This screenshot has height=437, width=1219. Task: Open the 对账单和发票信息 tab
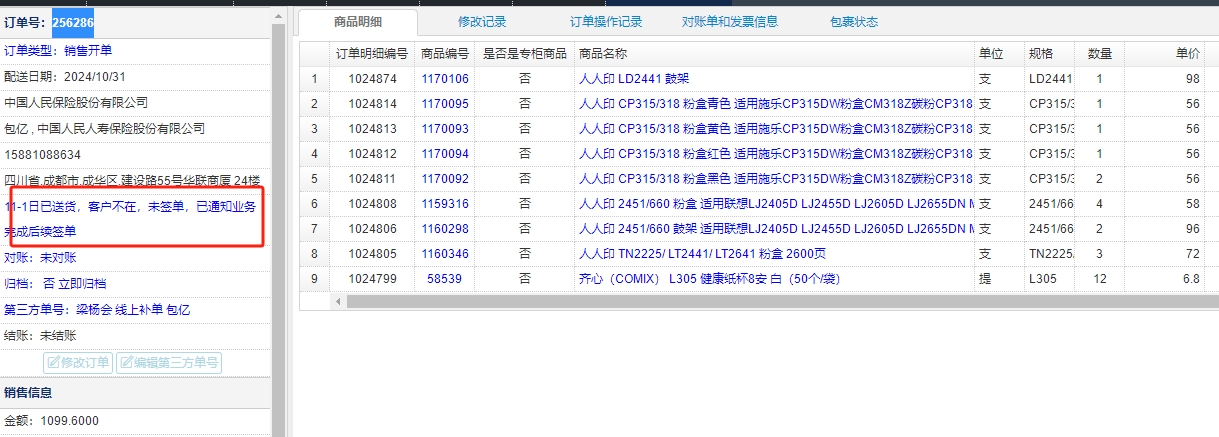(x=730, y=21)
